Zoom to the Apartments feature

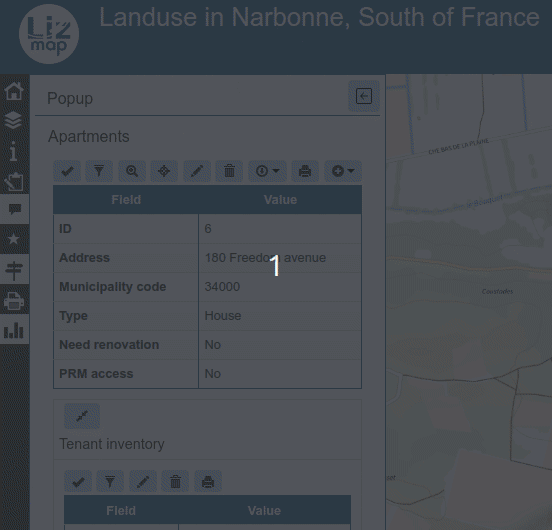click(132, 171)
